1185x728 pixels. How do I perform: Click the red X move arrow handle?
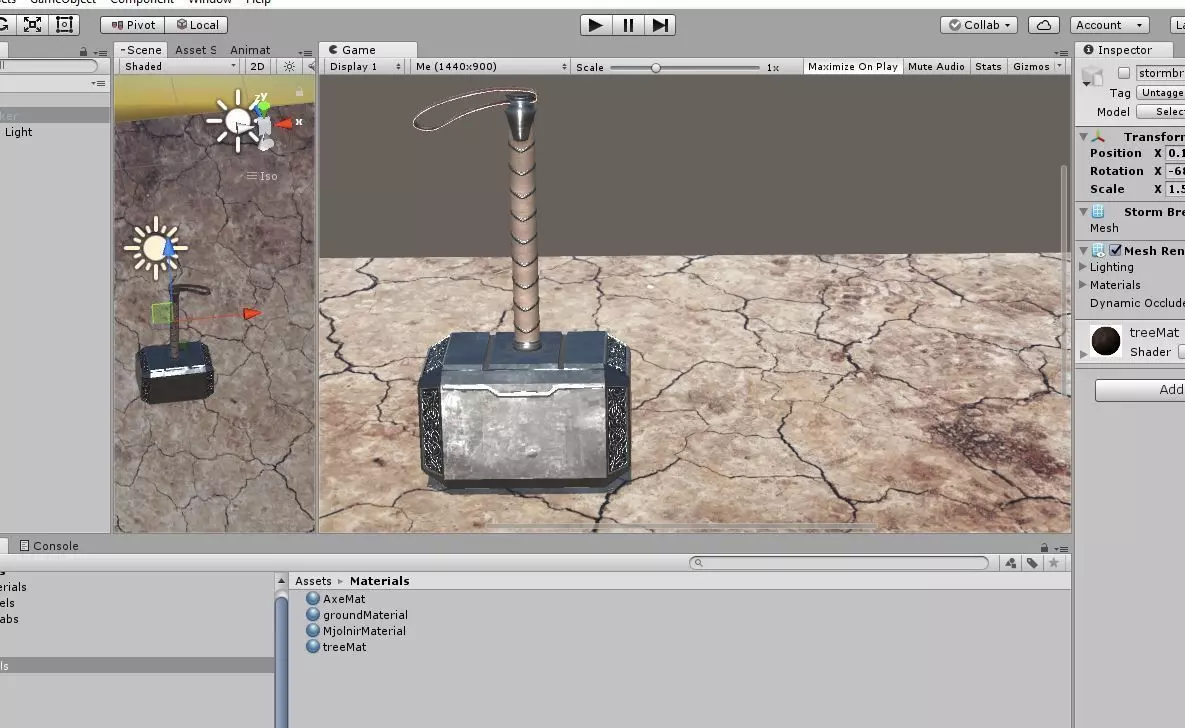tap(252, 313)
